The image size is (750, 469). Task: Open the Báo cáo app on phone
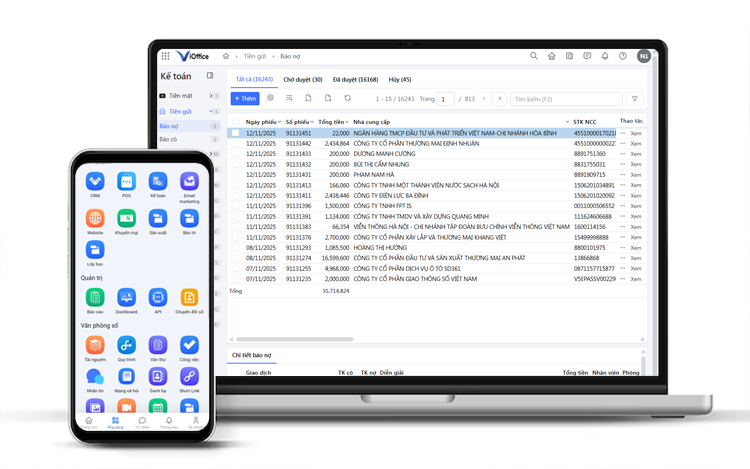pos(95,297)
